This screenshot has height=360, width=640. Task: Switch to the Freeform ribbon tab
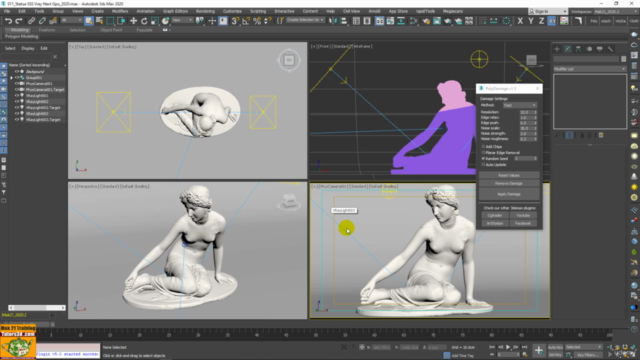pyautogui.click(x=47, y=30)
